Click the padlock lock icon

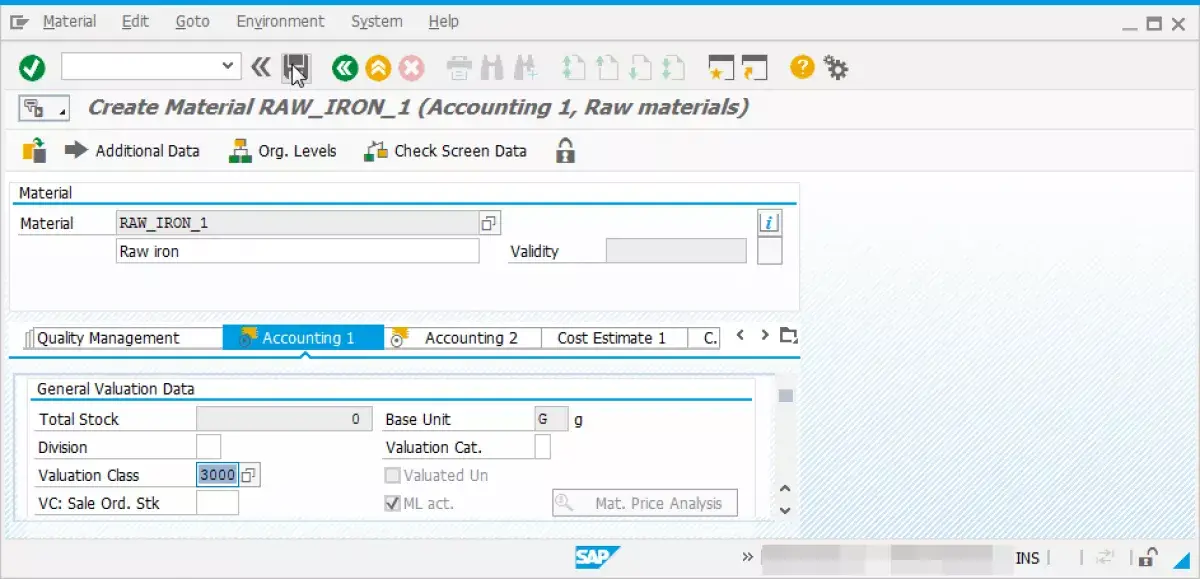click(x=566, y=151)
